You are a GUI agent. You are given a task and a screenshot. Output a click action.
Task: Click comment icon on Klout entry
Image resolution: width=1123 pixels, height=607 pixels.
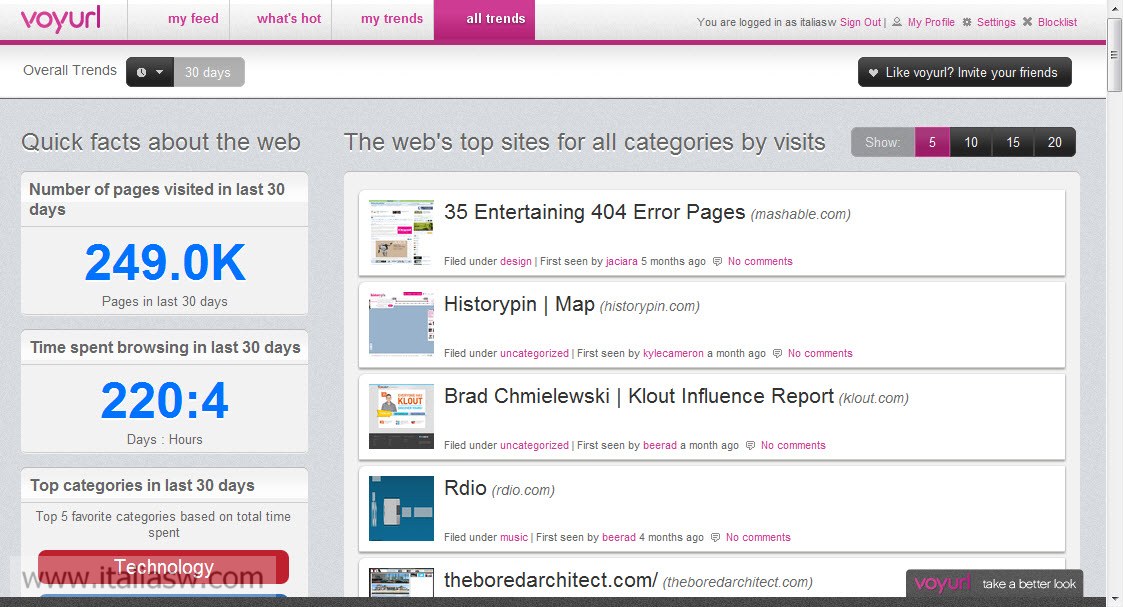pos(750,446)
